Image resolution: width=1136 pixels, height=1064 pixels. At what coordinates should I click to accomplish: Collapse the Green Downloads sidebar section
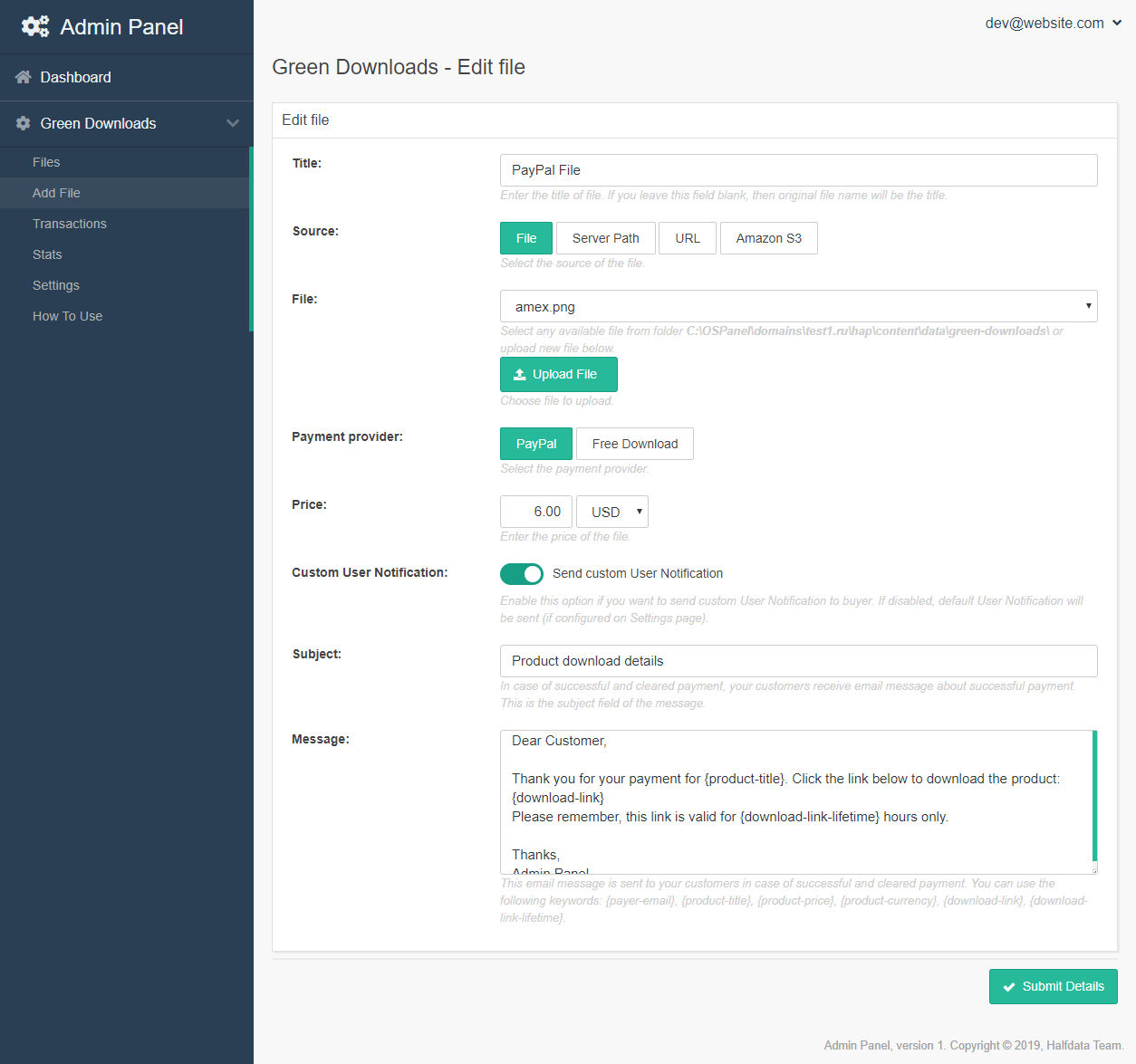click(233, 123)
